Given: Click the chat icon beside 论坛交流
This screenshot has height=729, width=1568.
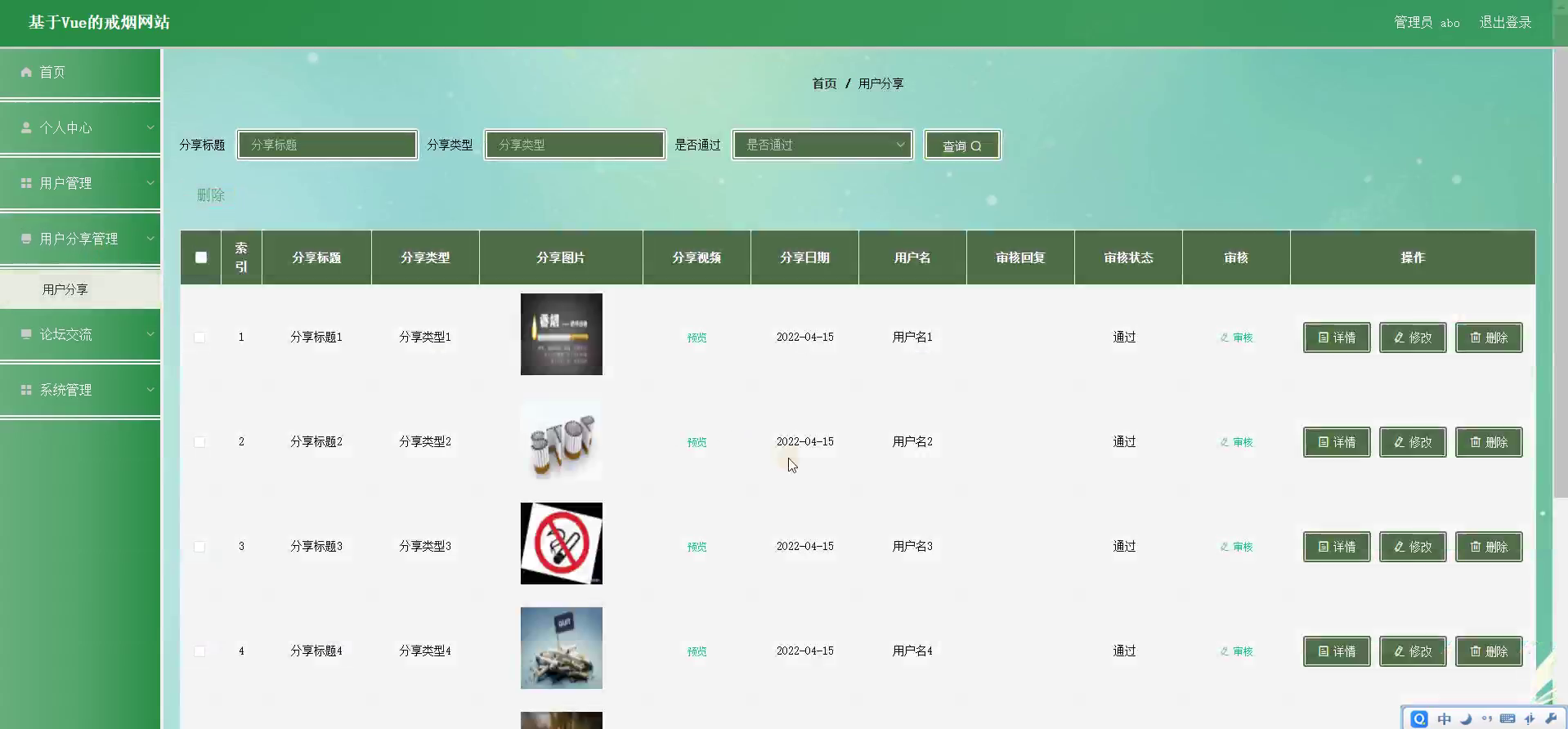Looking at the screenshot, I should 26,334.
